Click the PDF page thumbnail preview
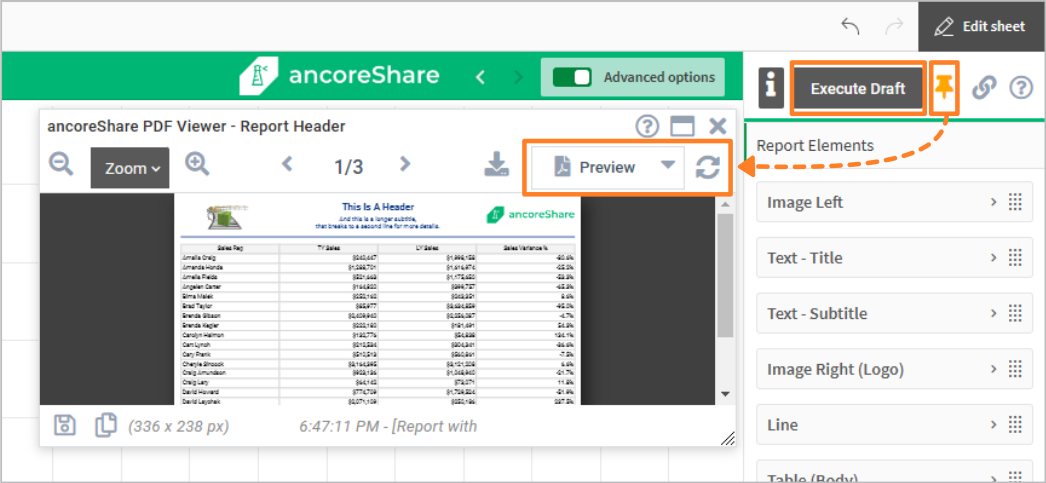Viewport: 1046px width, 483px height. click(377, 299)
